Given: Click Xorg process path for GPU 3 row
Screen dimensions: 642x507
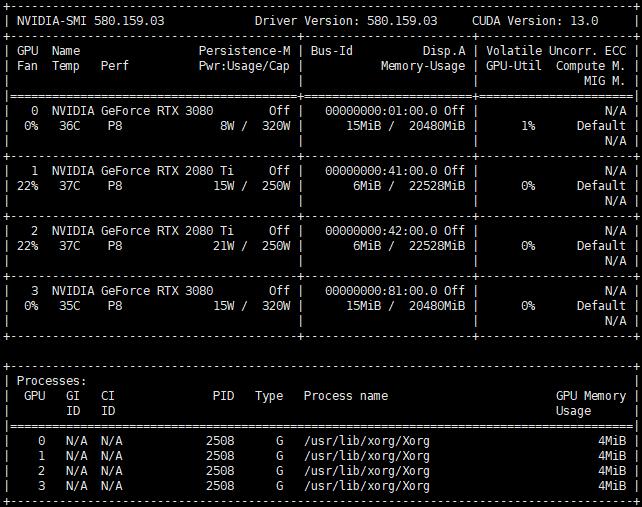Looking at the screenshot, I should 367,486.
